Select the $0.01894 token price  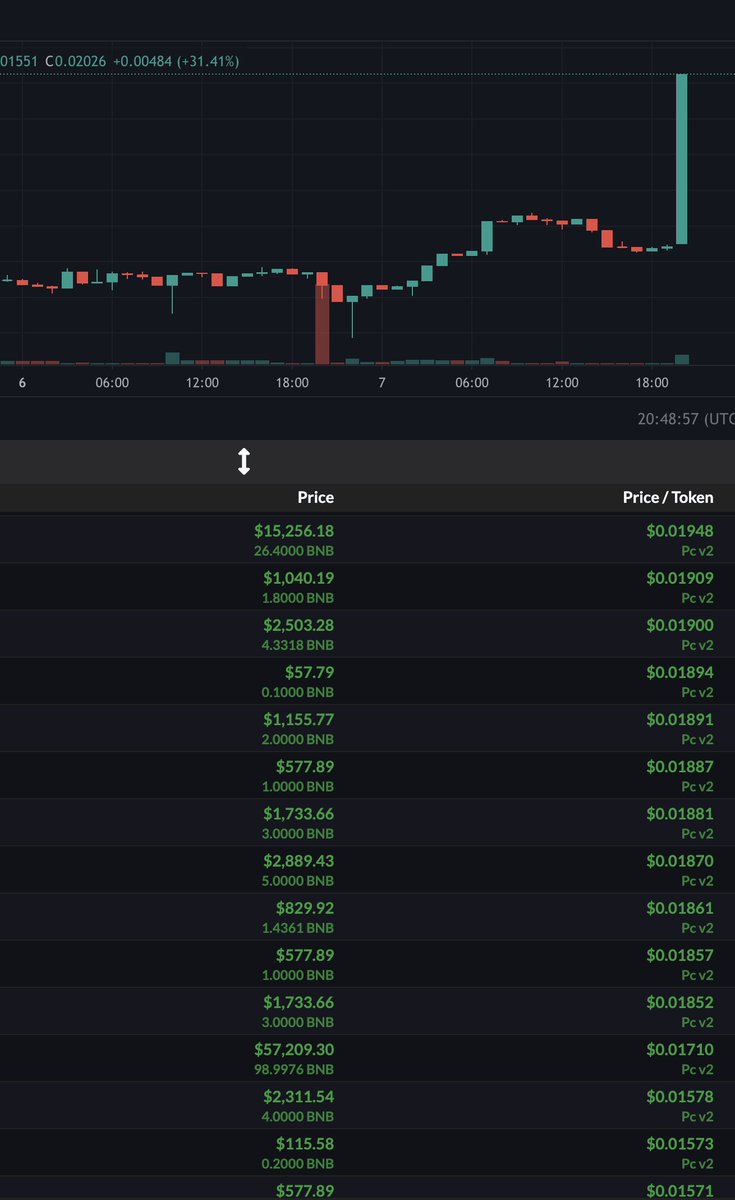[680, 672]
